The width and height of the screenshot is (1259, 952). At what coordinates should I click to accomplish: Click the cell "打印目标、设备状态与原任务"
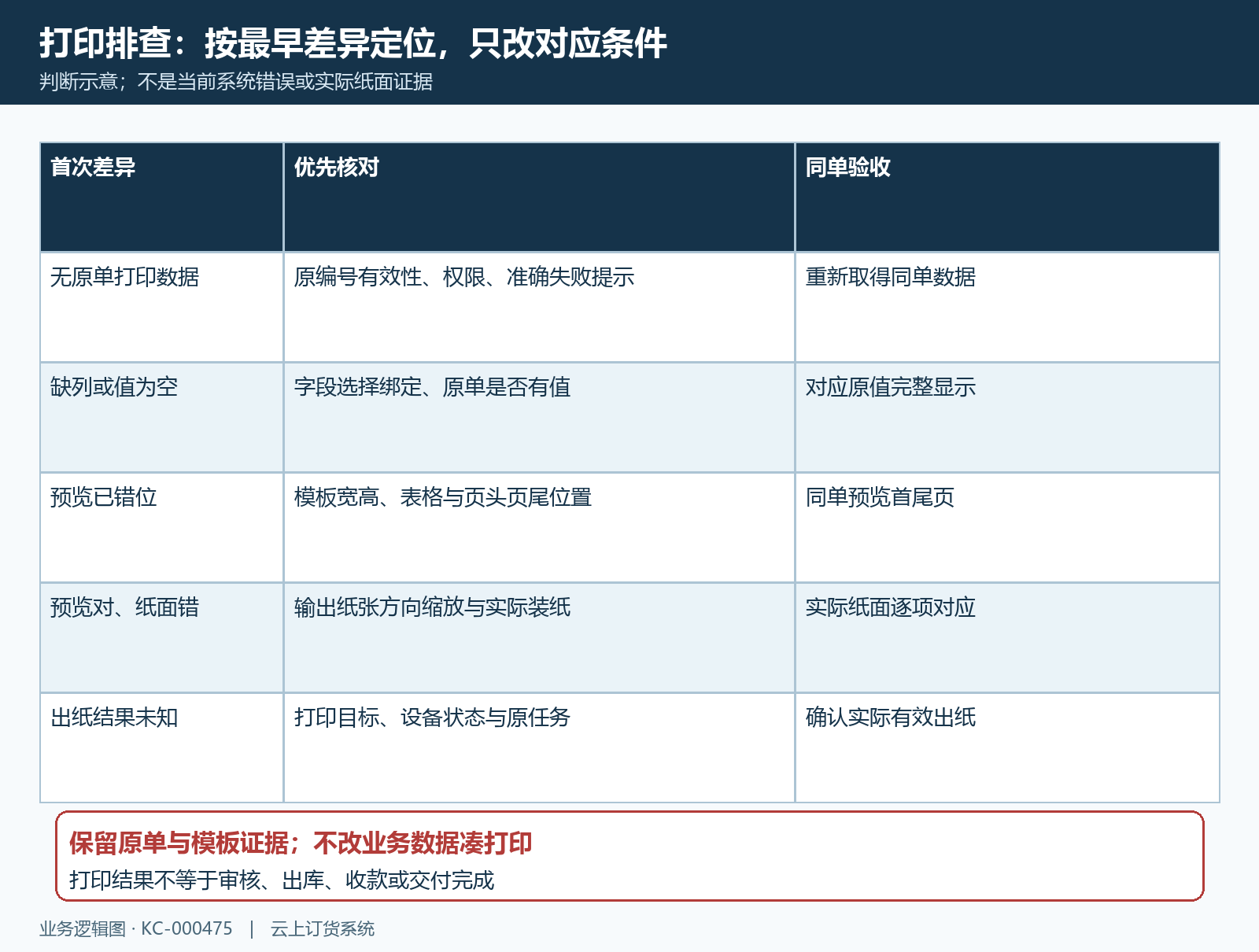[x=539, y=747]
